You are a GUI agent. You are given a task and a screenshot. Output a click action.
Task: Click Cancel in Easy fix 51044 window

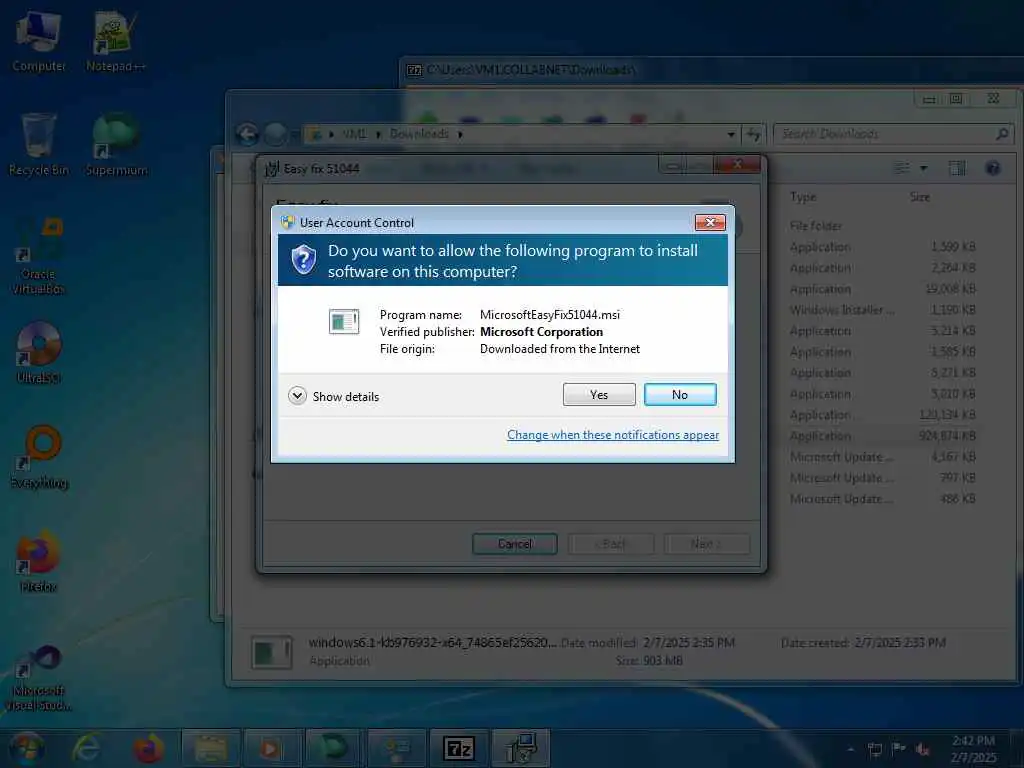click(515, 544)
